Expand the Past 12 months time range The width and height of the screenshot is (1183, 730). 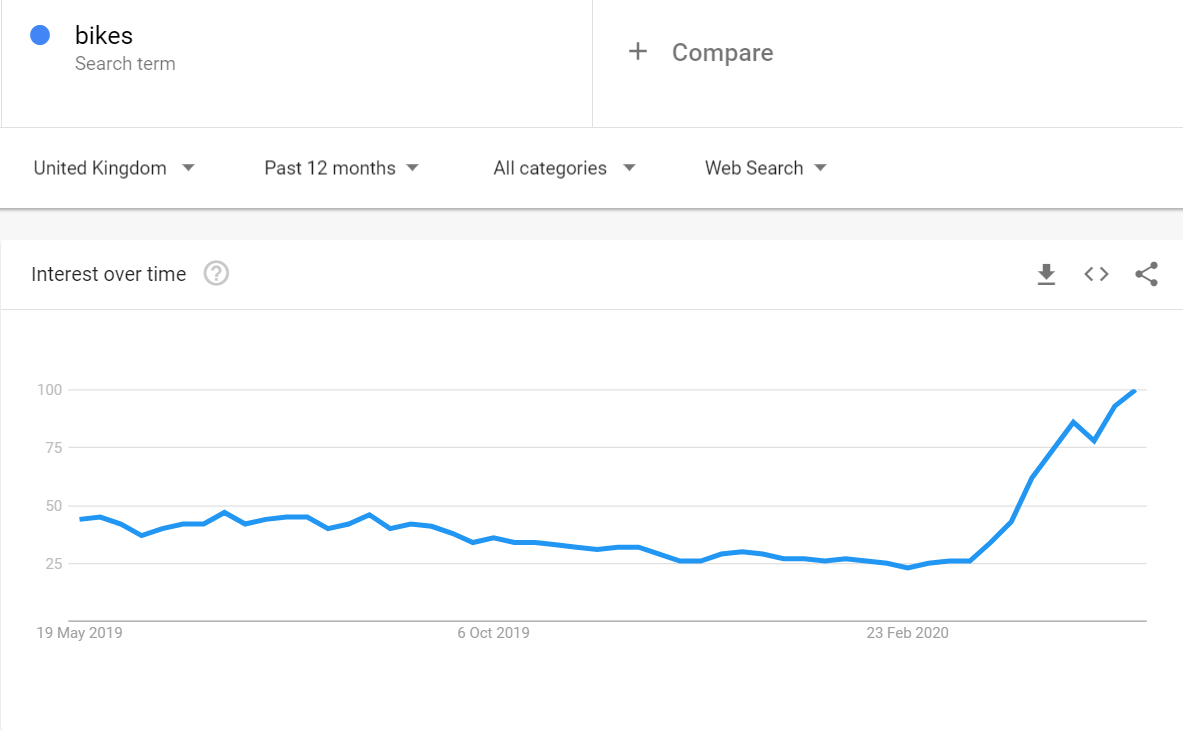[x=341, y=168]
